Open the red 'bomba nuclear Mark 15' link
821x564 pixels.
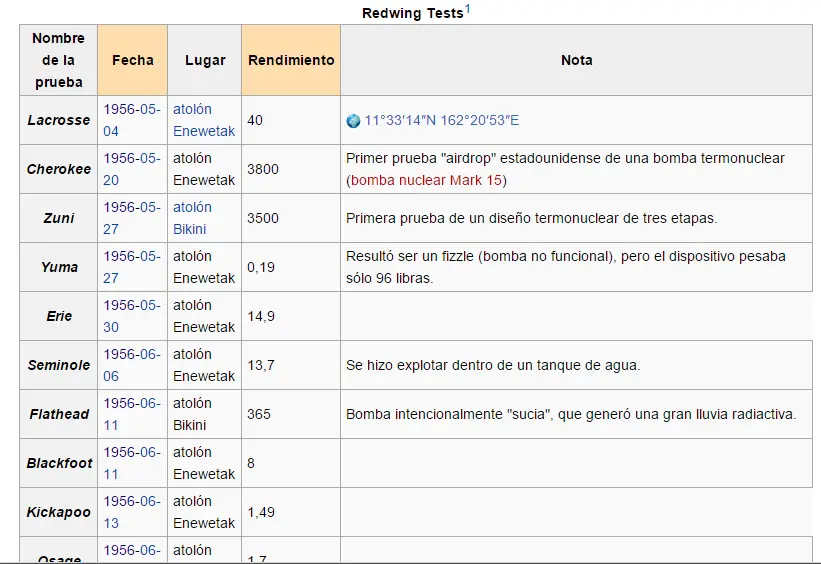426,180
